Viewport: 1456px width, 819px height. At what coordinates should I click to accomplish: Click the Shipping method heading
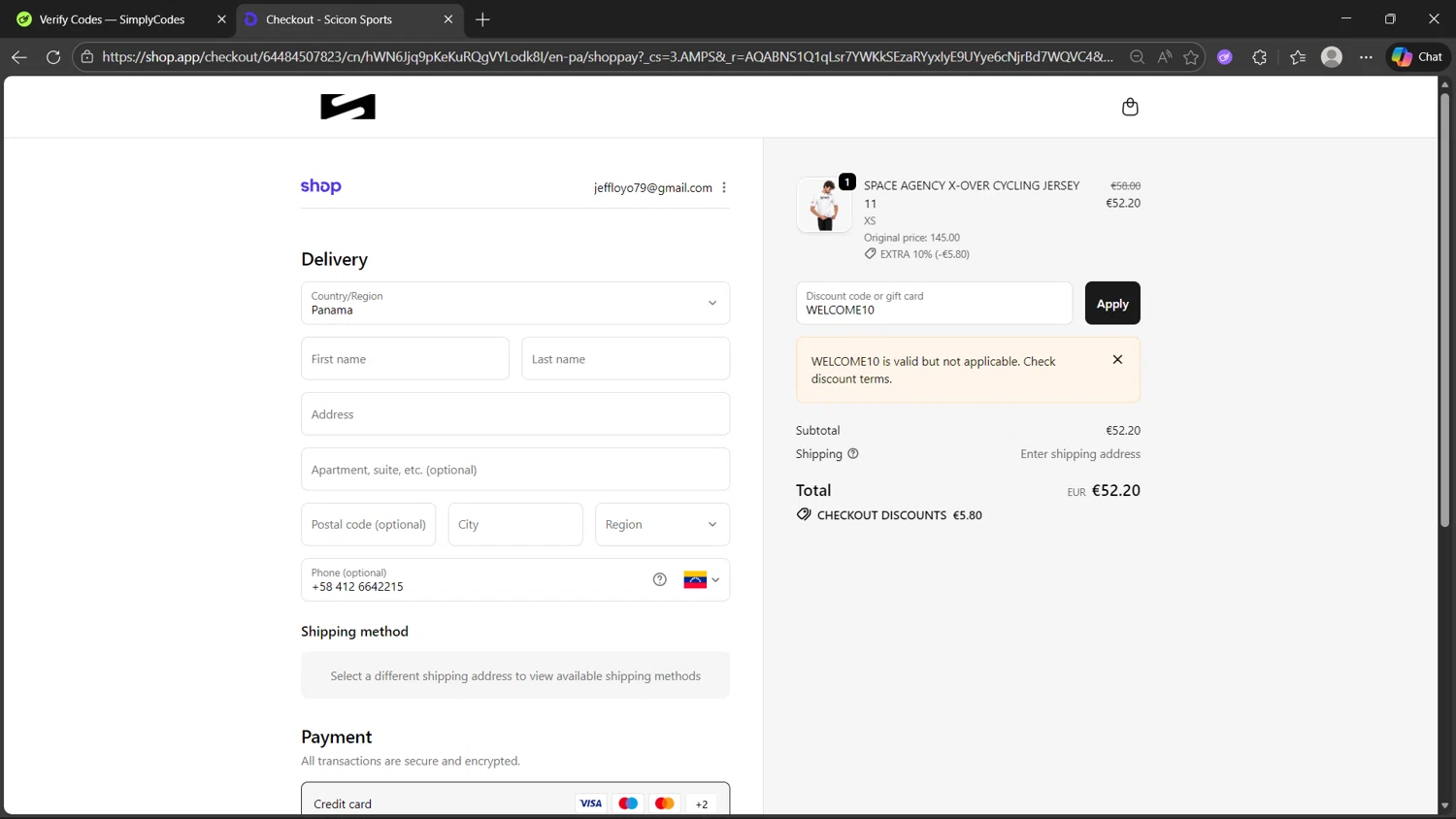[x=354, y=631]
